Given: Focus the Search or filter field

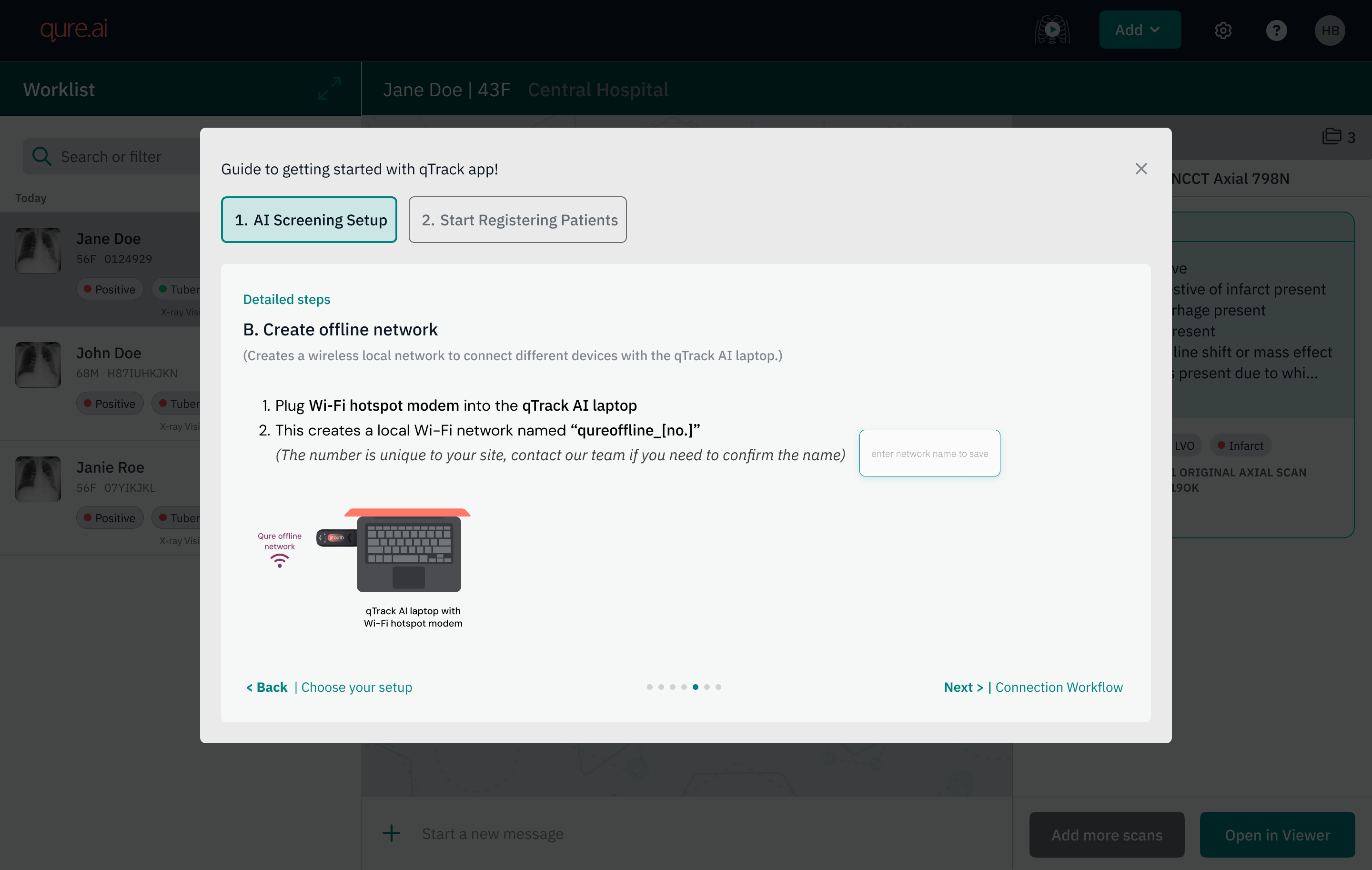Looking at the screenshot, I should 111,156.
